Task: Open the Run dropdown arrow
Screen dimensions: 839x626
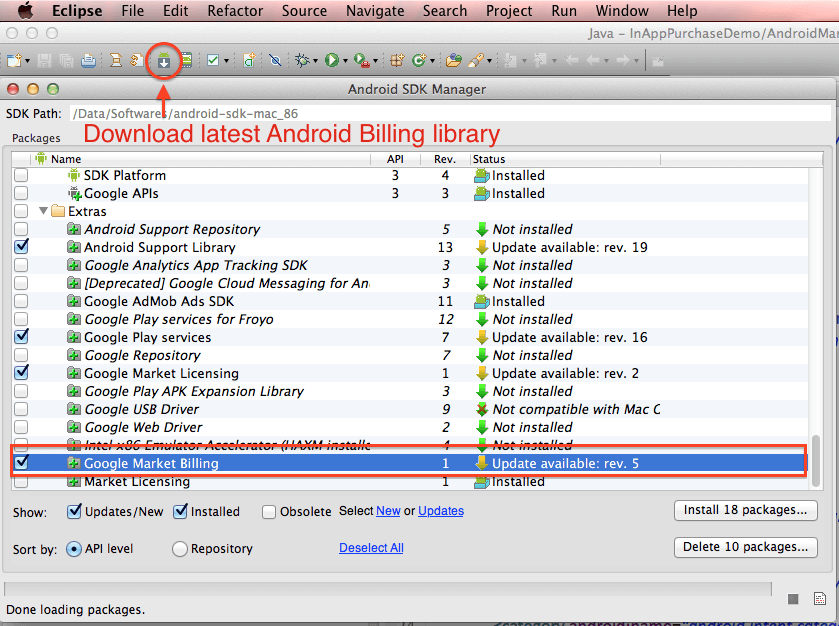Action: [x=345, y=61]
